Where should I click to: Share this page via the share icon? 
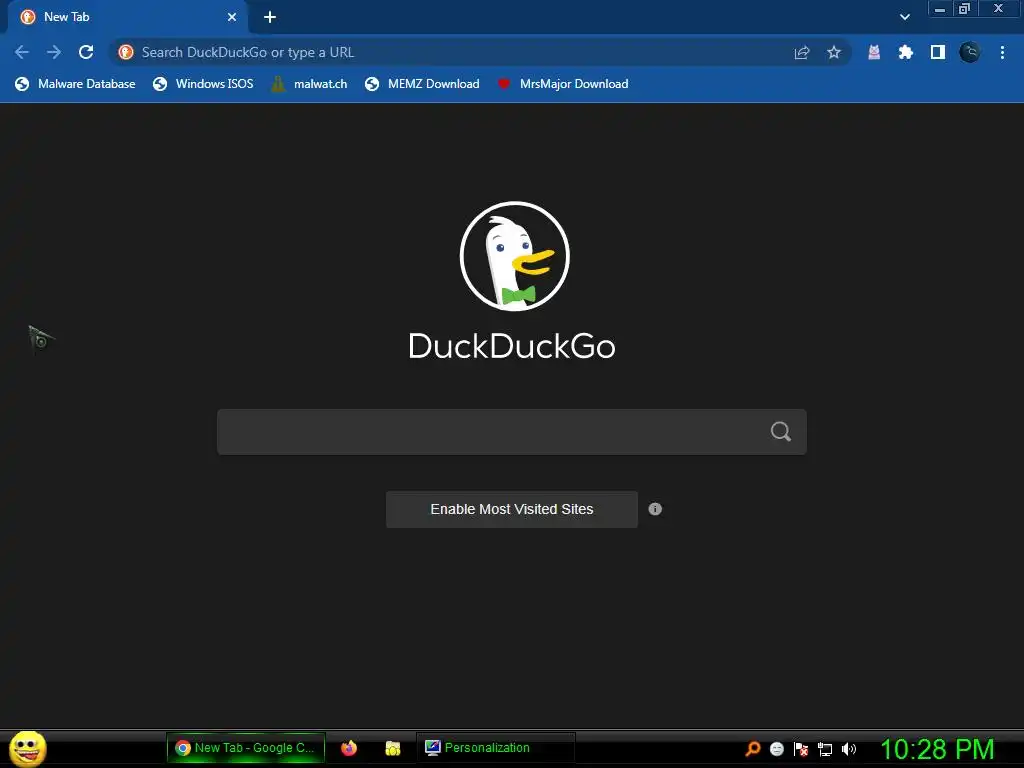(801, 53)
